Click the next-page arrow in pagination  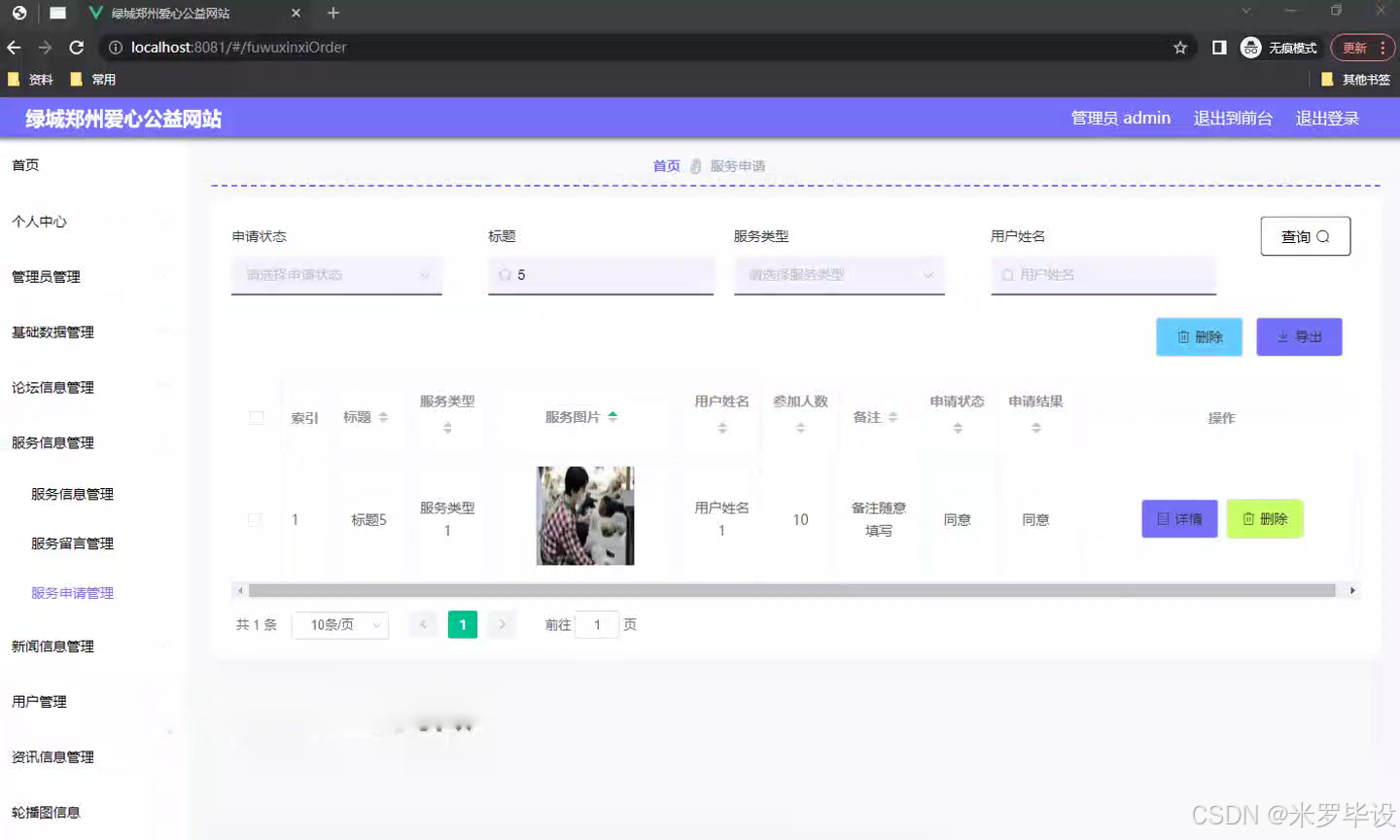502,624
